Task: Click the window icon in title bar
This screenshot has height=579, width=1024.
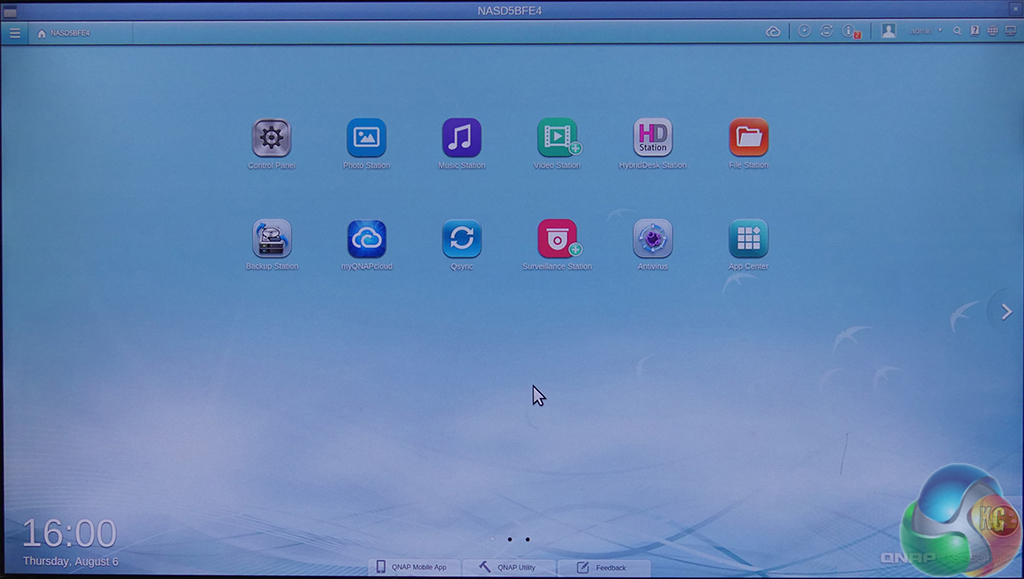Action: pos(10,11)
